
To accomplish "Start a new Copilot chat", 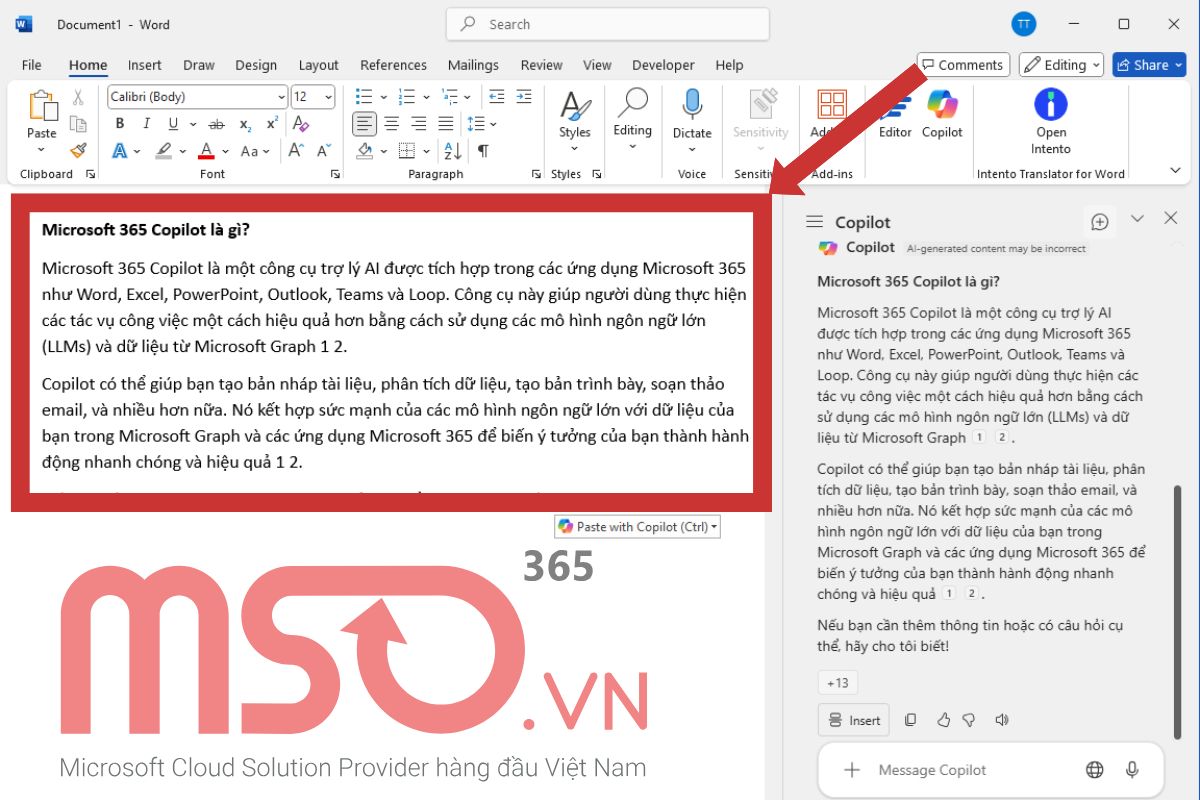I will click(x=1100, y=222).
